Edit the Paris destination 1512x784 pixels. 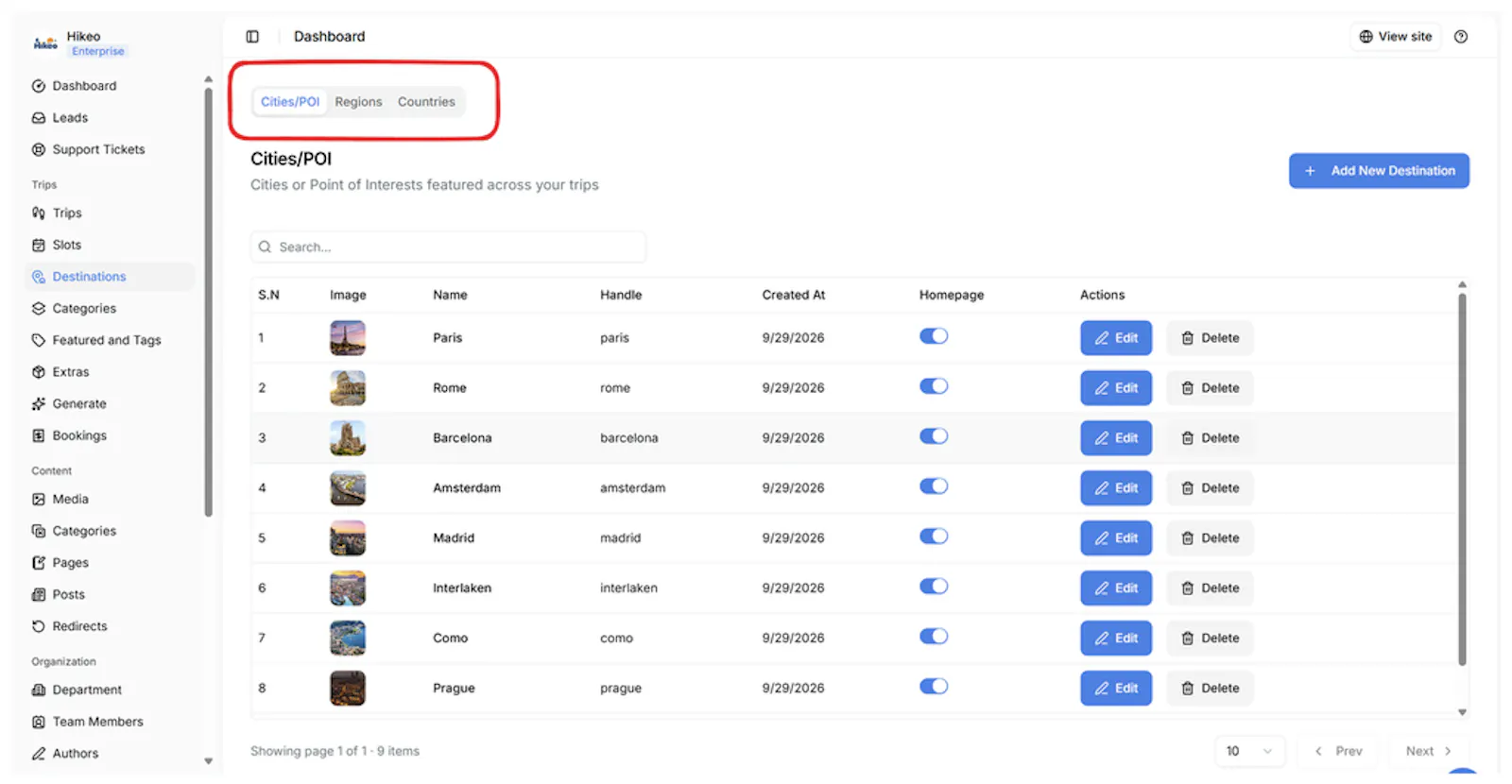point(1116,338)
